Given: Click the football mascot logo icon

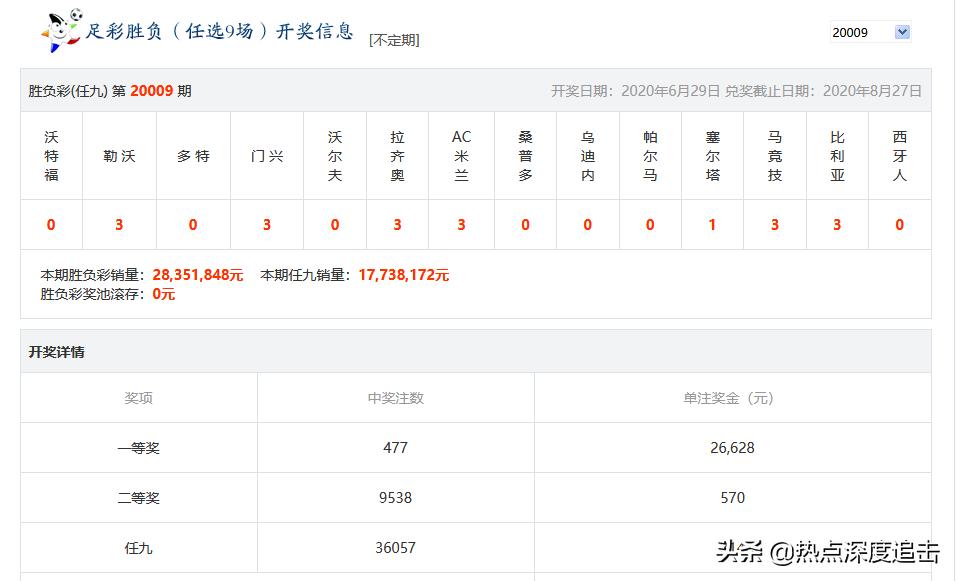Looking at the screenshot, I should pyautogui.click(x=61, y=31).
